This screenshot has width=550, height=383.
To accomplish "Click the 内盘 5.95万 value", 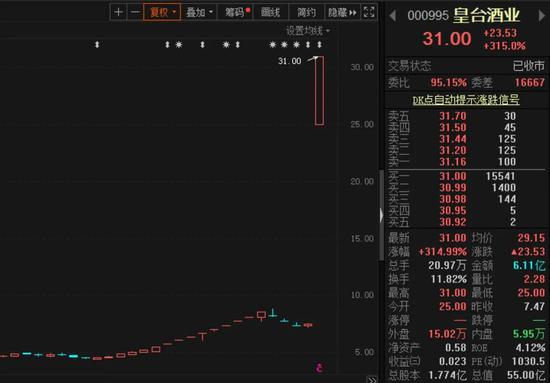I will tap(529, 334).
